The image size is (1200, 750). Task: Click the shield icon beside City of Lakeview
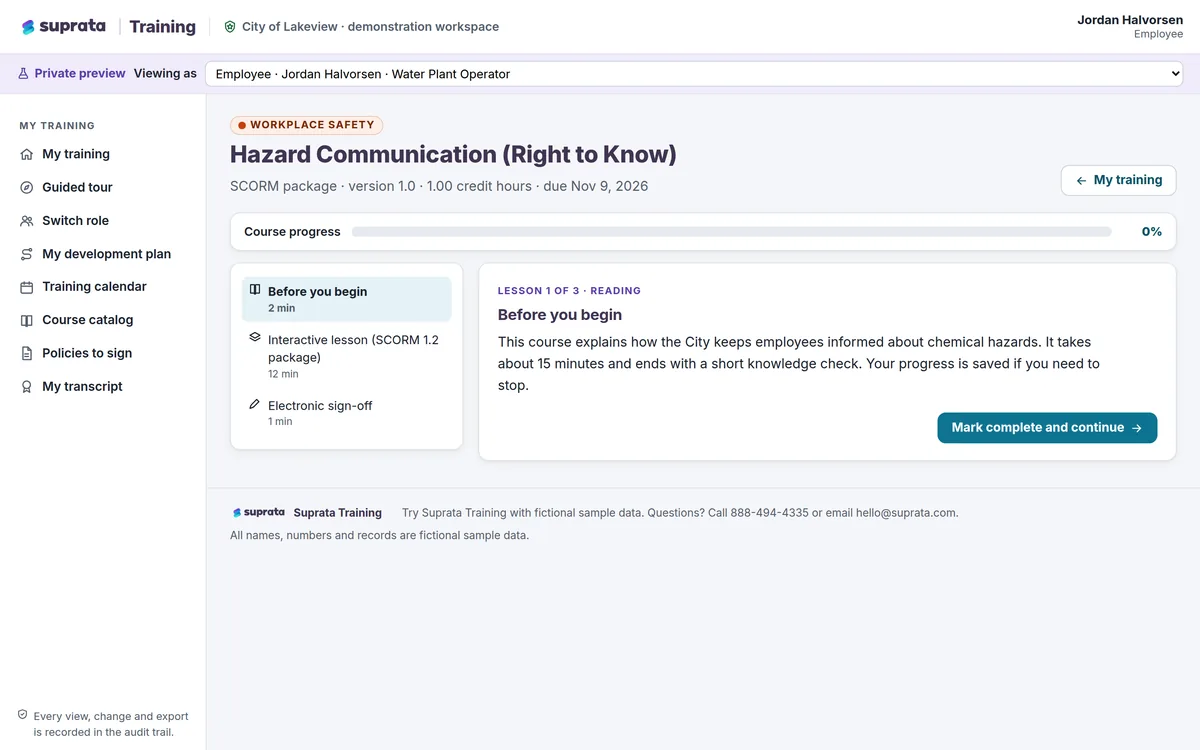[230, 27]
